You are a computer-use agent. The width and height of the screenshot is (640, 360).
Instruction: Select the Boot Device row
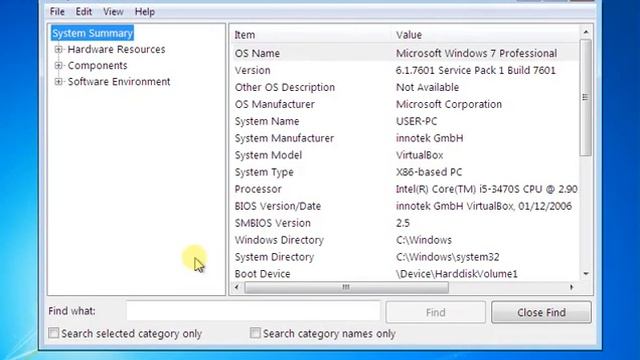click(405, 274)
